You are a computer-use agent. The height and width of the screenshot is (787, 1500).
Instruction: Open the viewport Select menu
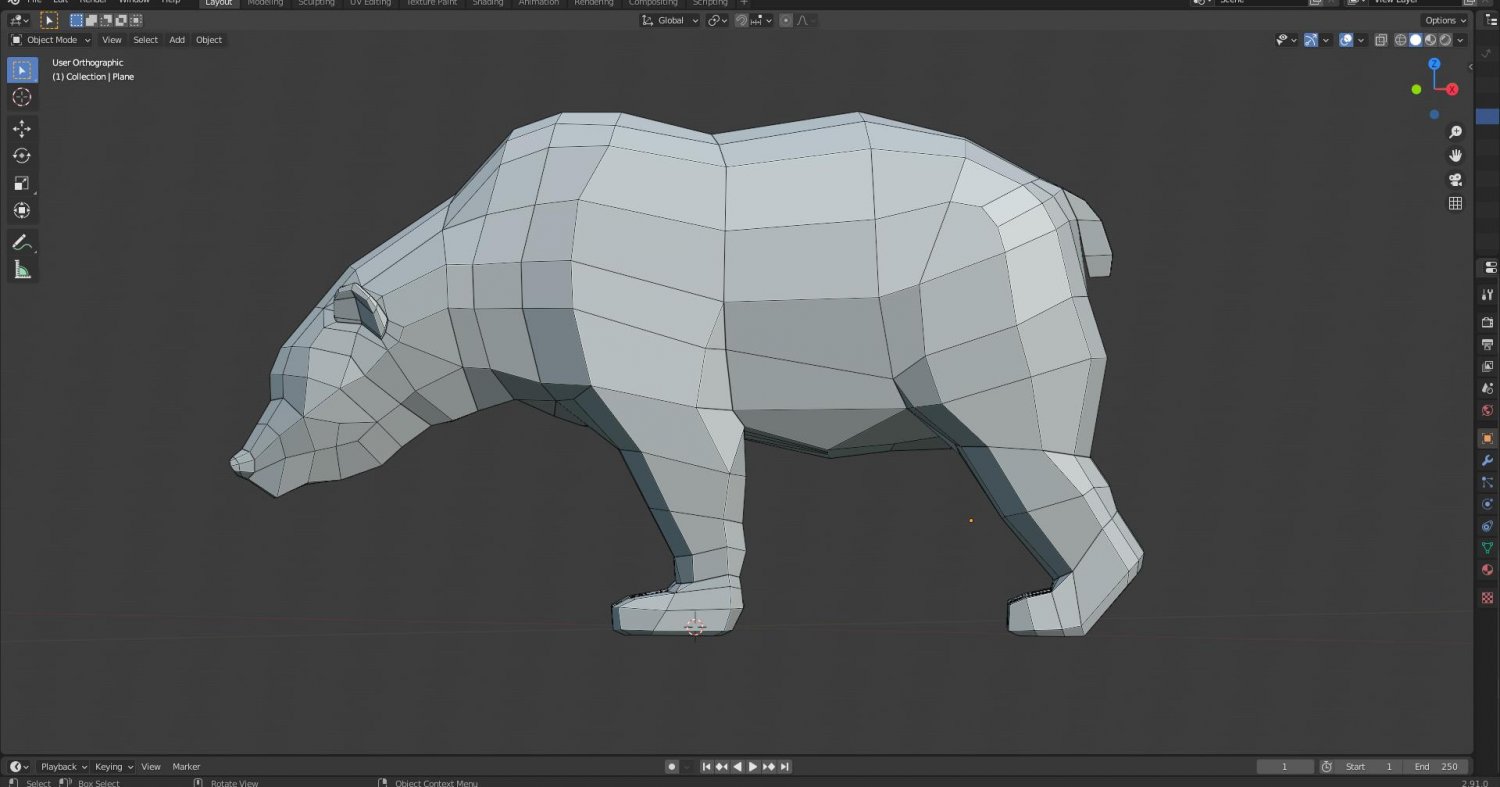point(146,40)
